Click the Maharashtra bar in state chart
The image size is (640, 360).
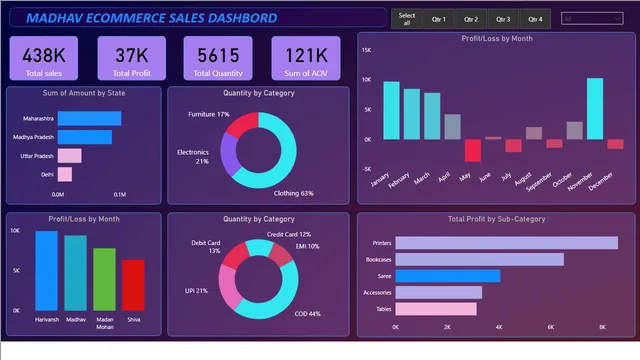click(x=89, y=118)
